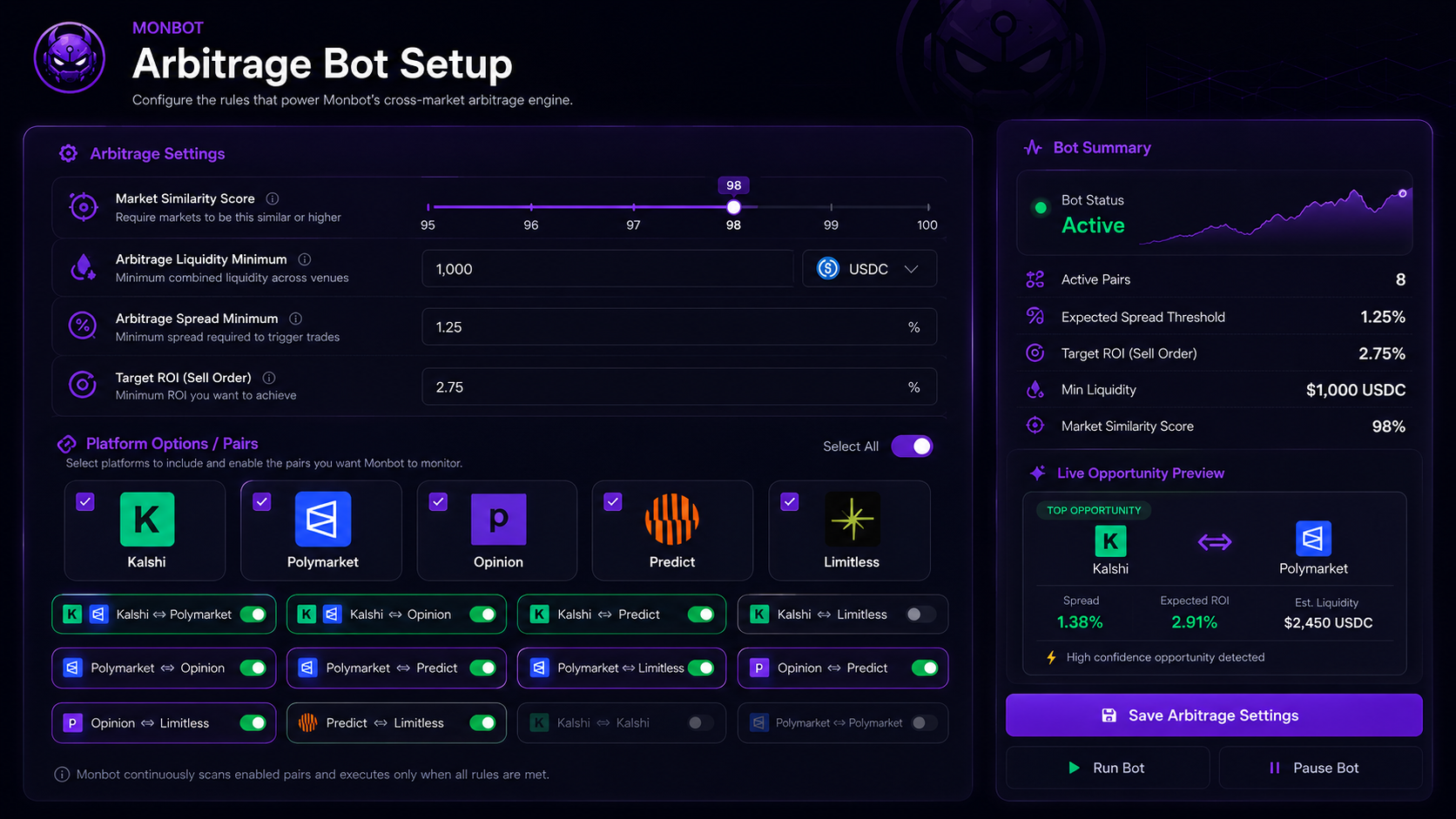This screenshot has height=819, width=1456.
Task: Click Save Arbitrage Settings button
Action: click(x=1214, y=715)
